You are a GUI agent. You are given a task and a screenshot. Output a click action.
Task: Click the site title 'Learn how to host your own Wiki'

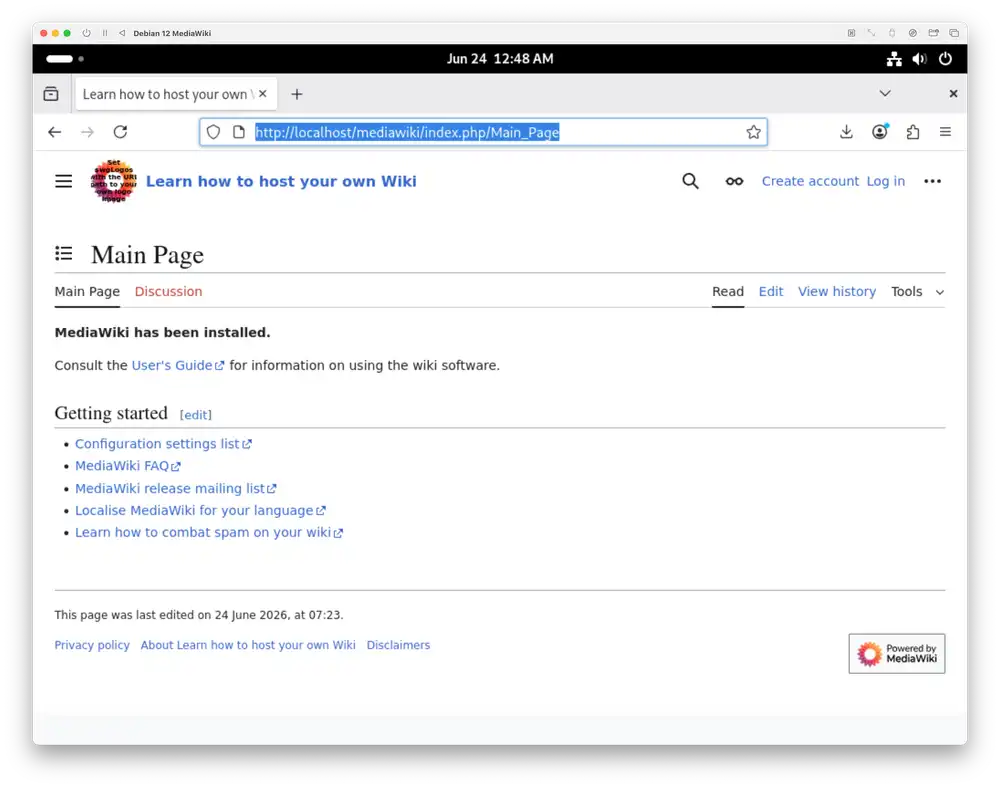(281, 182)
